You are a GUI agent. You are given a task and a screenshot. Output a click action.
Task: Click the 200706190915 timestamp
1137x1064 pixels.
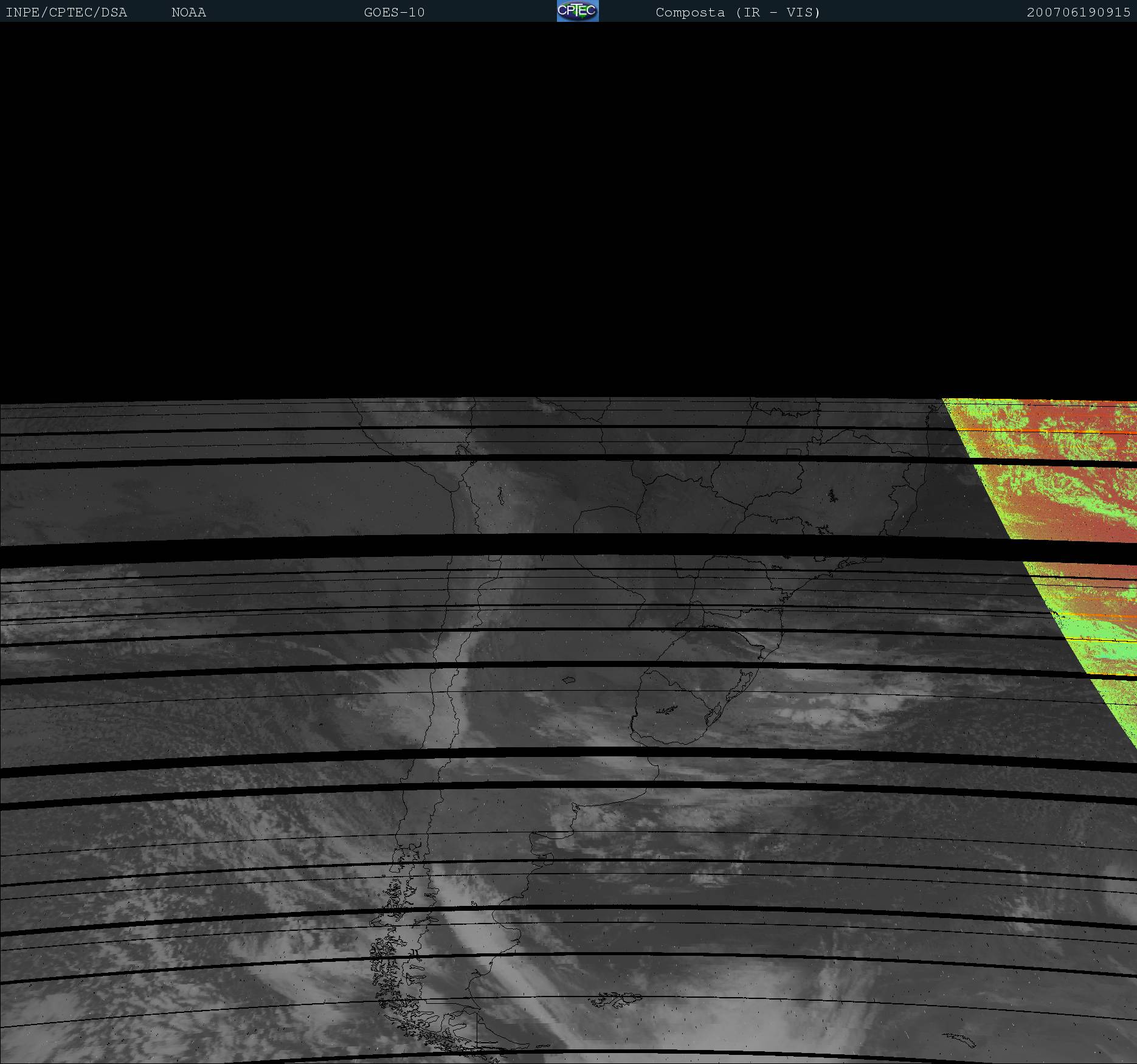click(x=1078, y=13)
